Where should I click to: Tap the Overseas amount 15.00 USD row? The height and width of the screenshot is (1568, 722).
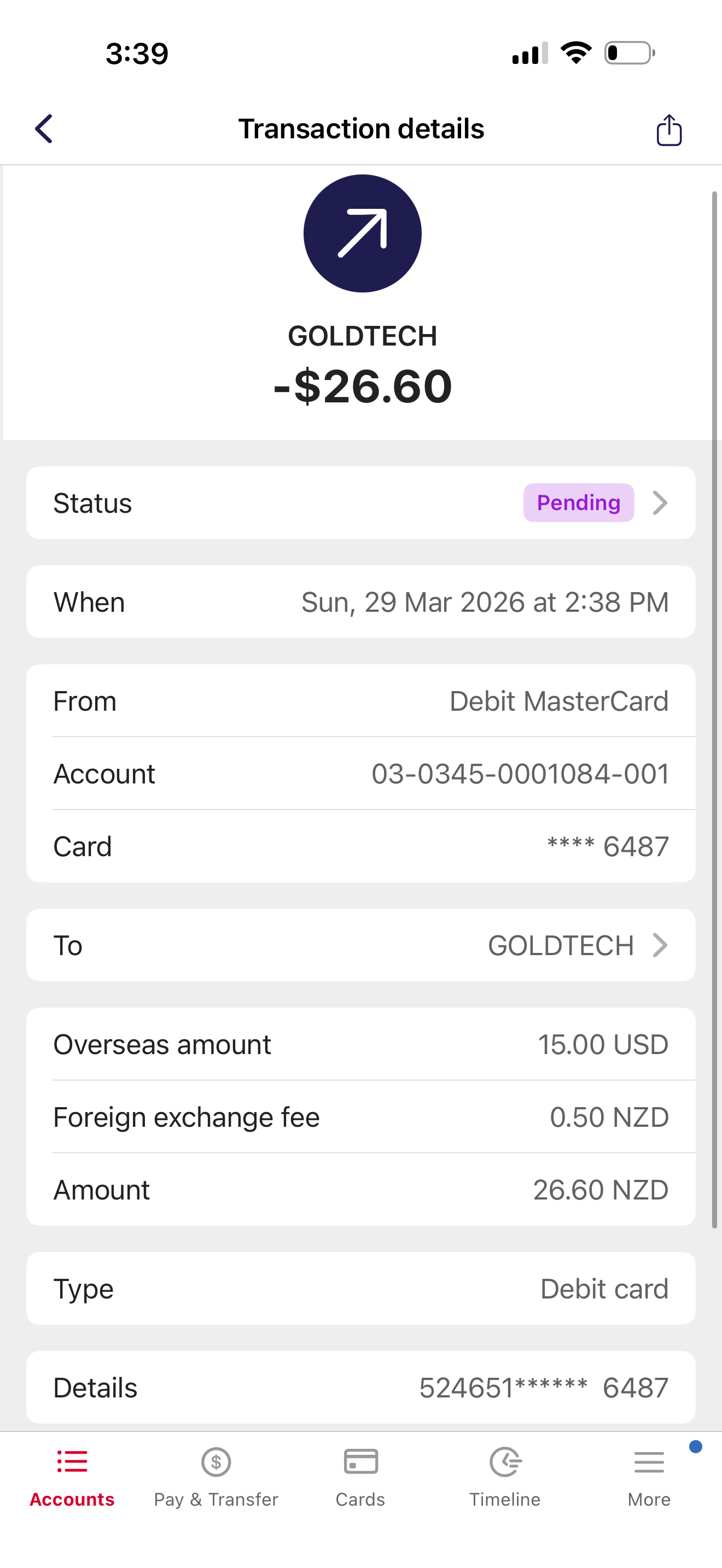(361, 1045)
